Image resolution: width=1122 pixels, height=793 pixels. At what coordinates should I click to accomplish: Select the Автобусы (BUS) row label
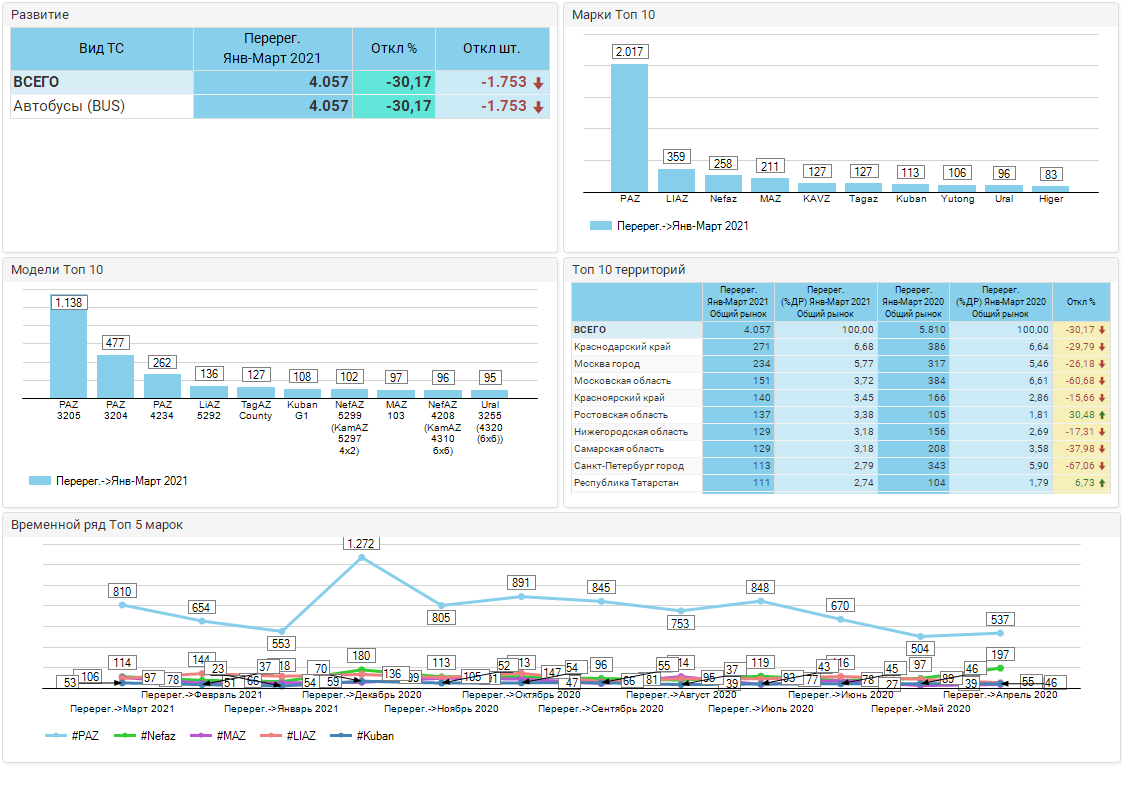point(69,106)
